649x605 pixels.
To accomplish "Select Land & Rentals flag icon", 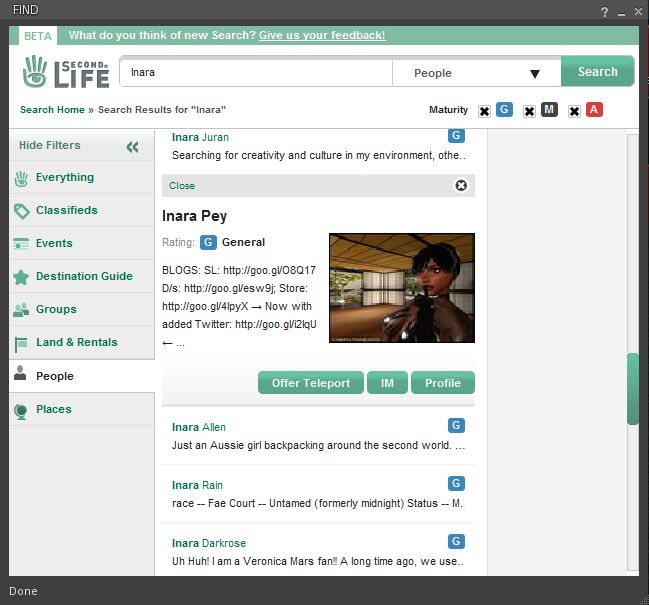I will coord(21,343).
